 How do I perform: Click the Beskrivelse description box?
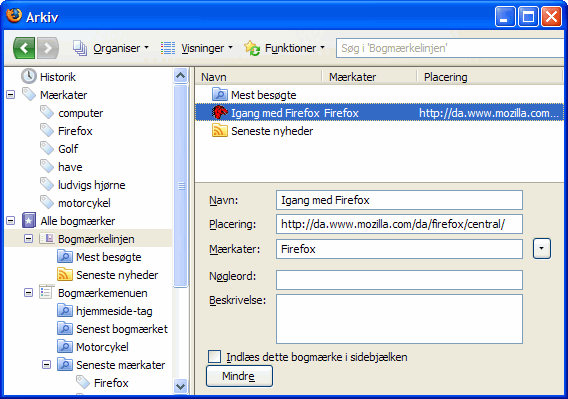pos(399,319)
